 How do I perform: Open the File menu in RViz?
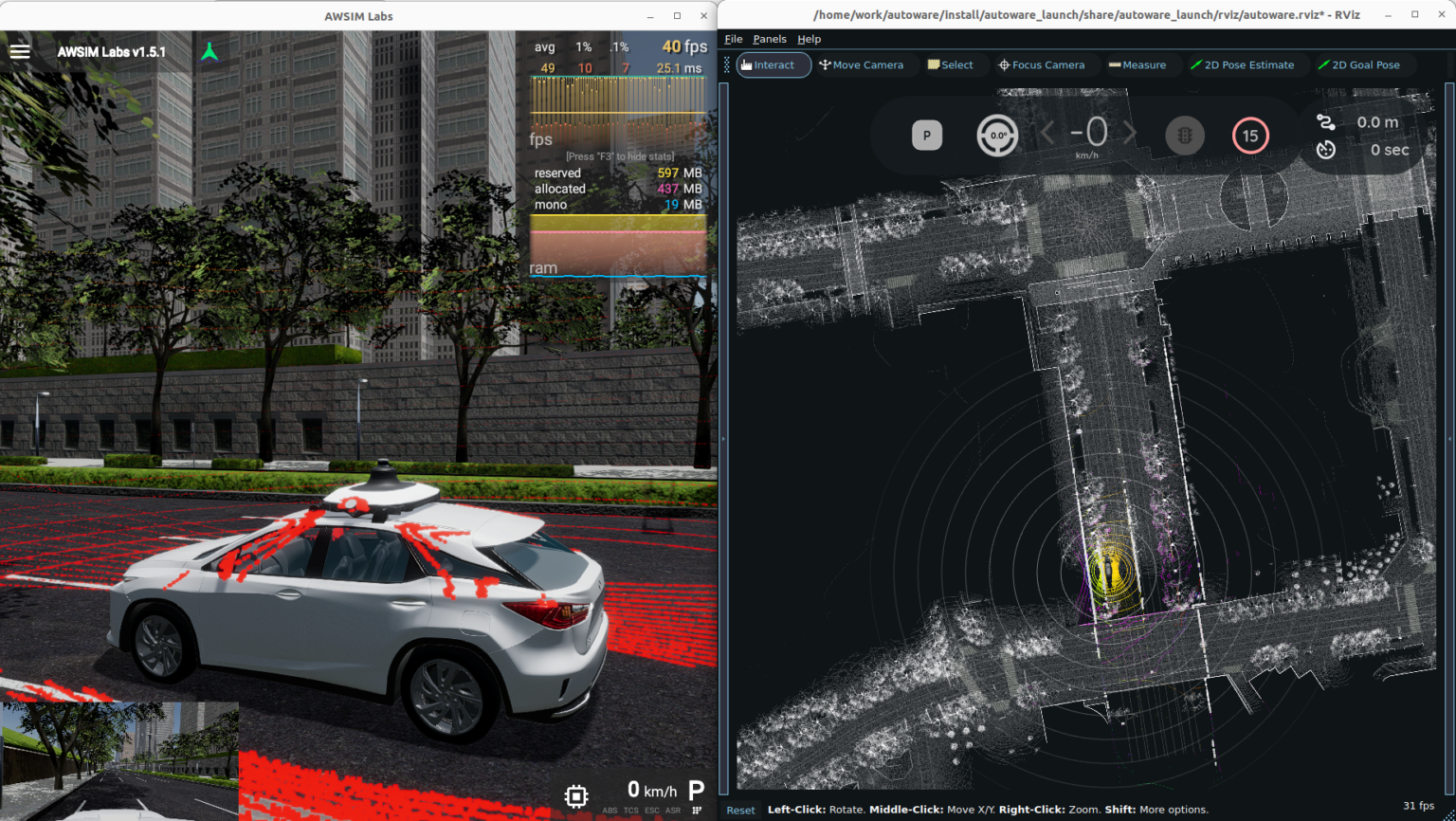(734, 39)
